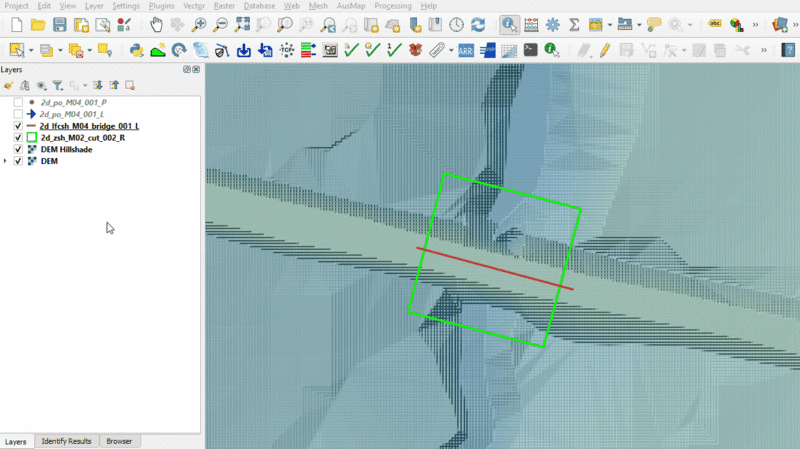
Task: Enable the 2d_po_M04_001_P layer checkbox
Action: 18,102
